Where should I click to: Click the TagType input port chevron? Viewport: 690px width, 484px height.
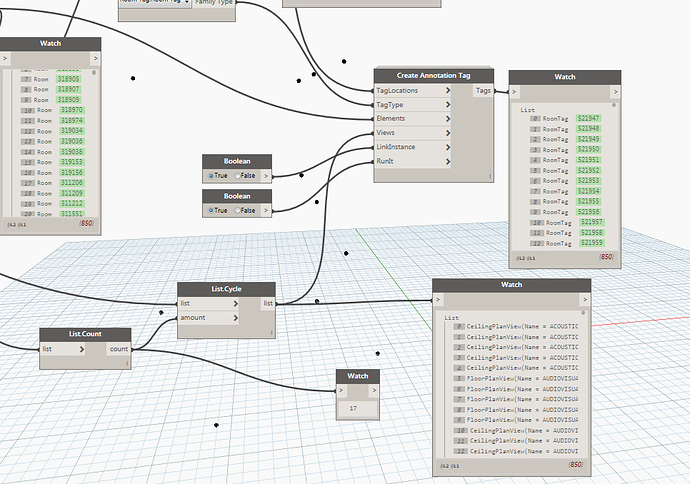[x=448, y=105]
